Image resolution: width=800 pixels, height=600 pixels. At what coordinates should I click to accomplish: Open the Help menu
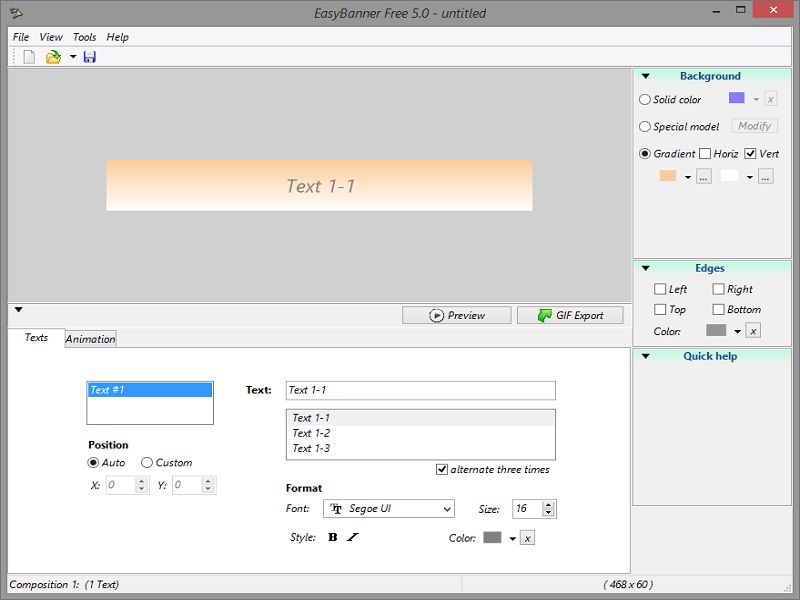coord(117,37)
